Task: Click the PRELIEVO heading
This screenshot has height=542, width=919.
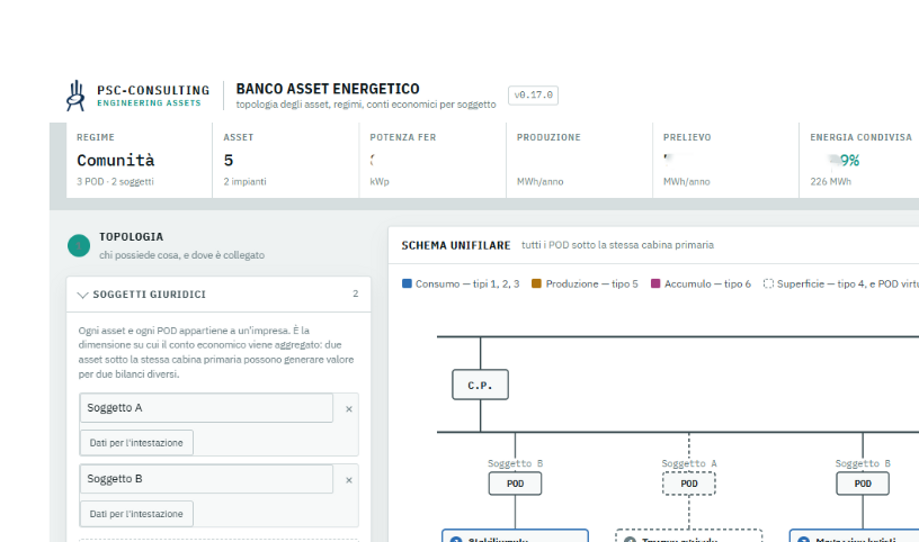Action: click(687, 137)
